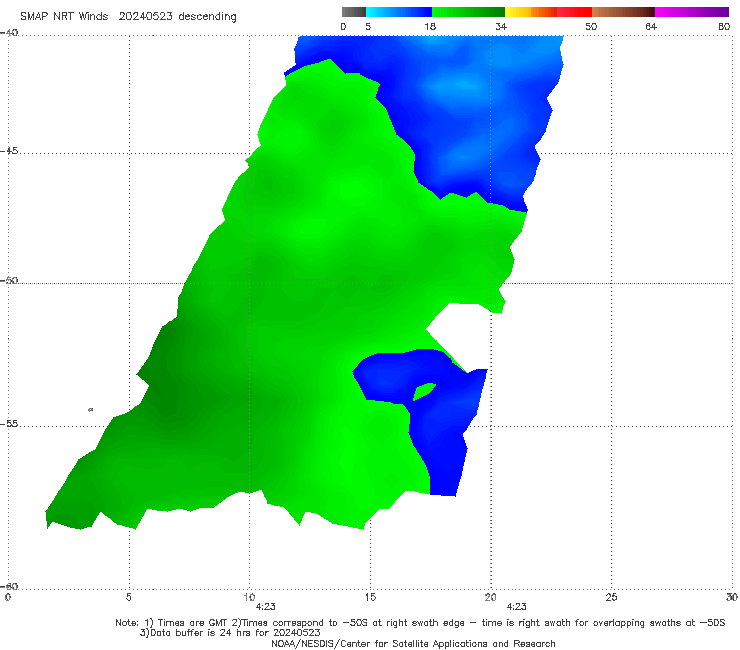Viewport: 740px width, 650px height.
Task: Click the longitude axis label "15"
Action: pyautogui.click(x=370, y=597)
